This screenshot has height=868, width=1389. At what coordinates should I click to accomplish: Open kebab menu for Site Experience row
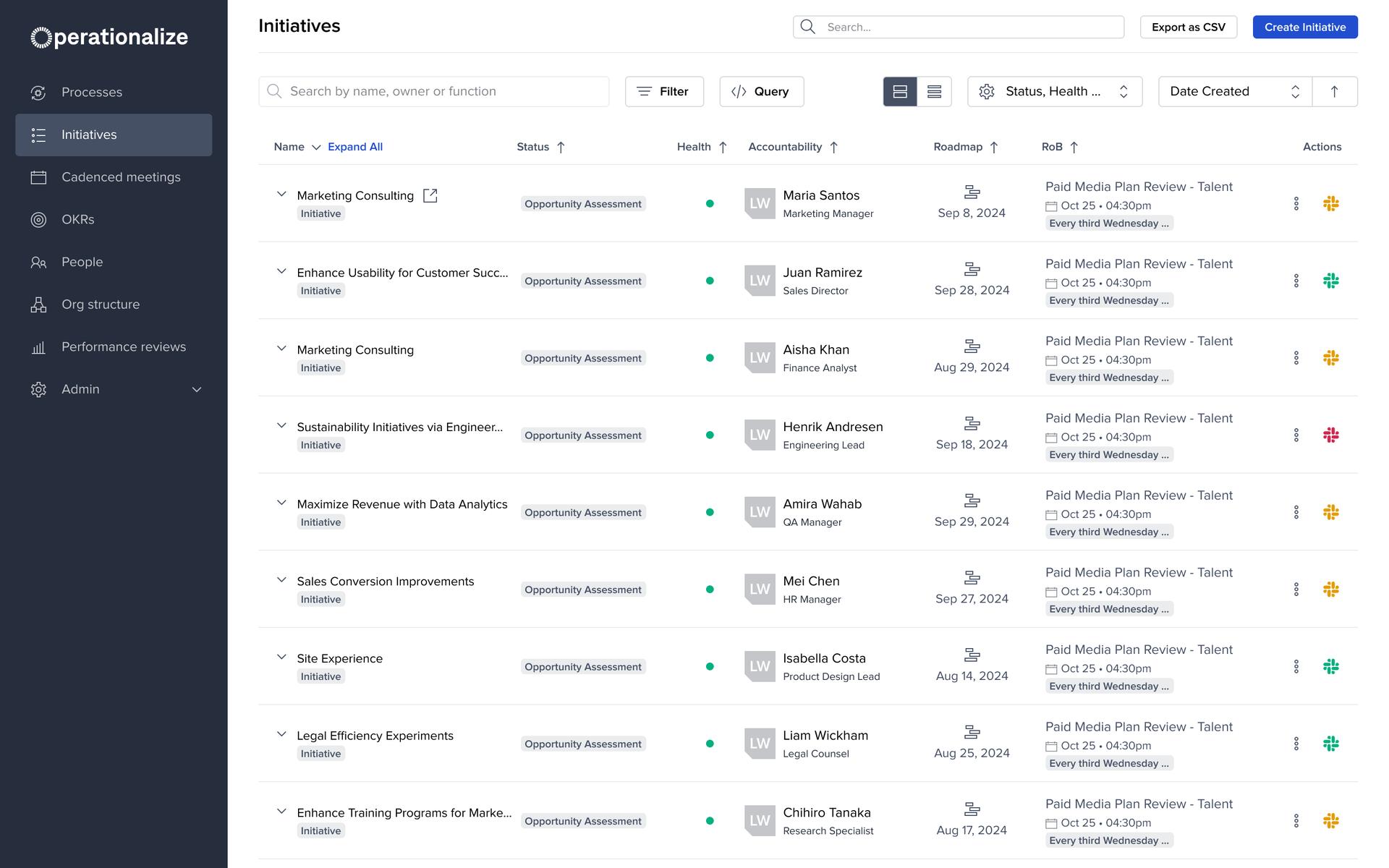point(1296,667)
